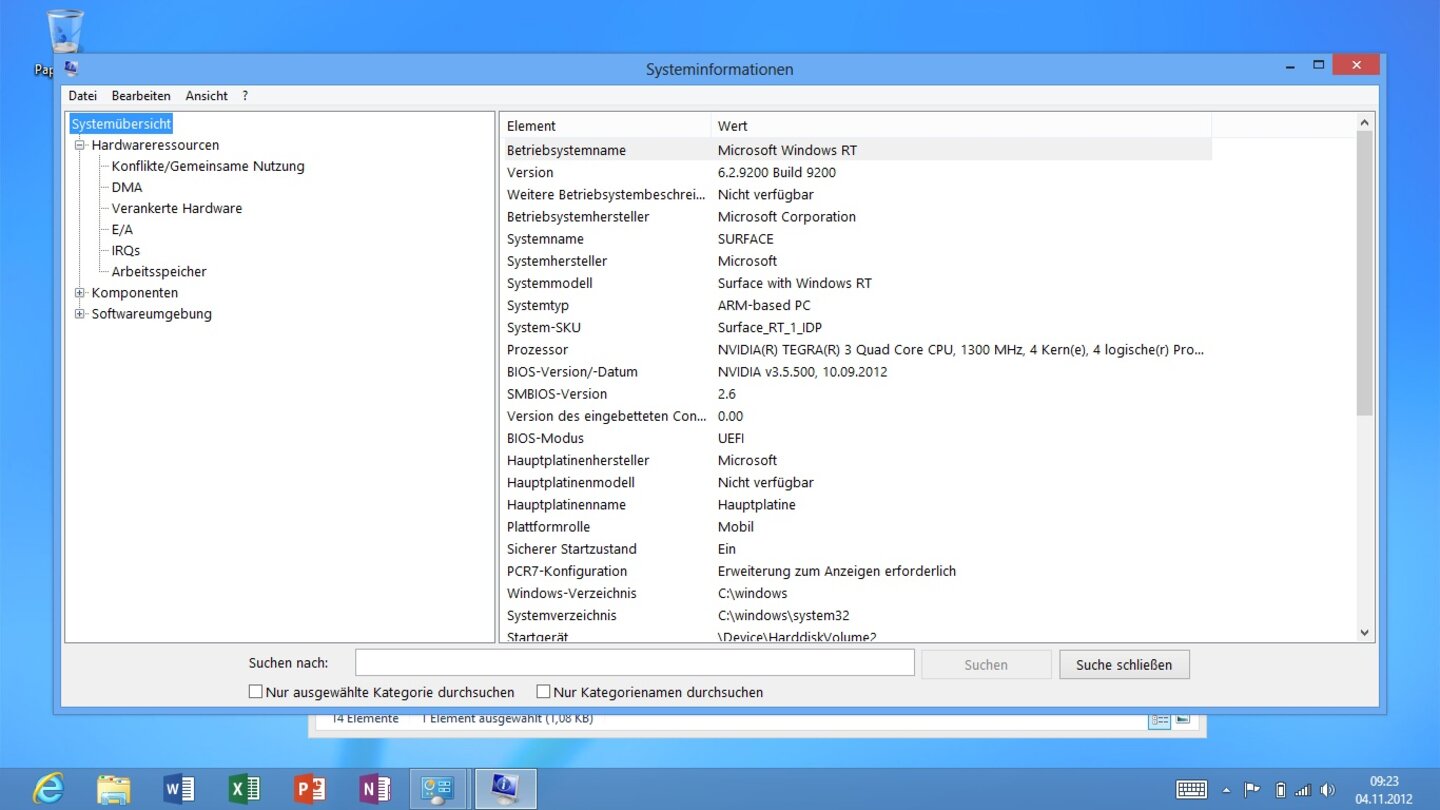Select the BIOS-Modus UEFI row

(x=856, y=438)
